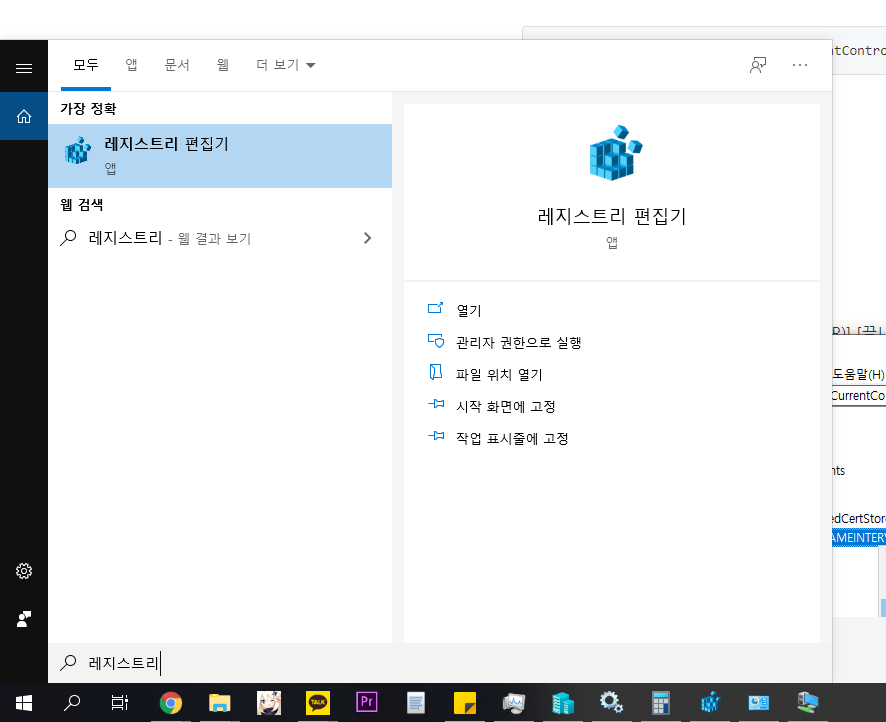Open 레지스트리 web results suggestion
This screenshot has height=722, width=886.
coord(220,238)
